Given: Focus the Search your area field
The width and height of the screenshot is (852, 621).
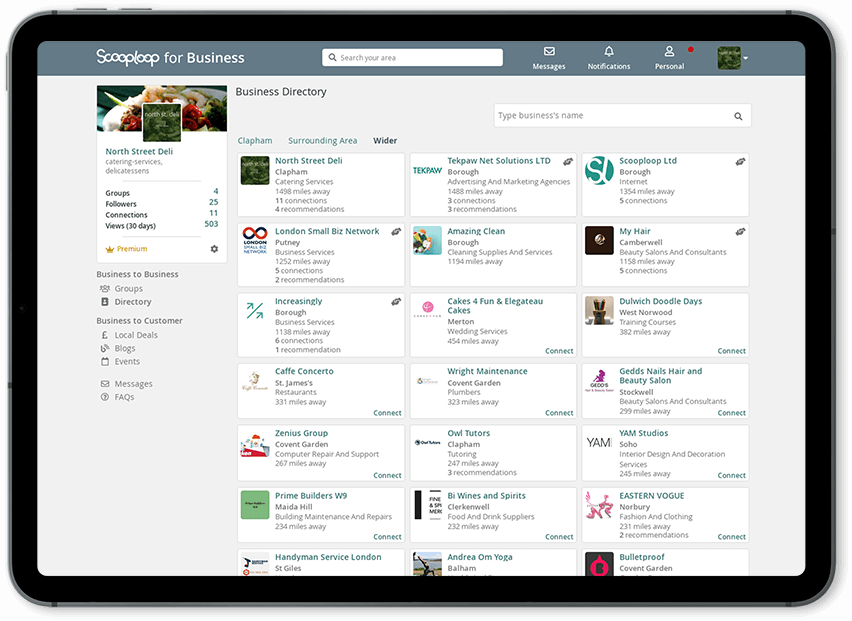Looking at the screenshot, I should 412,58.
